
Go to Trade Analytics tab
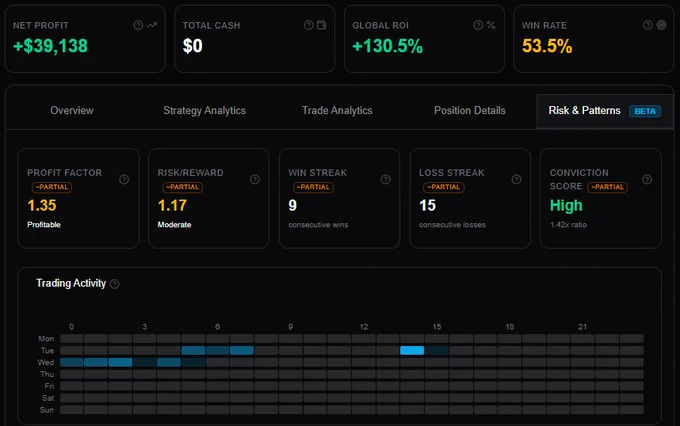(x=337, y=111)
